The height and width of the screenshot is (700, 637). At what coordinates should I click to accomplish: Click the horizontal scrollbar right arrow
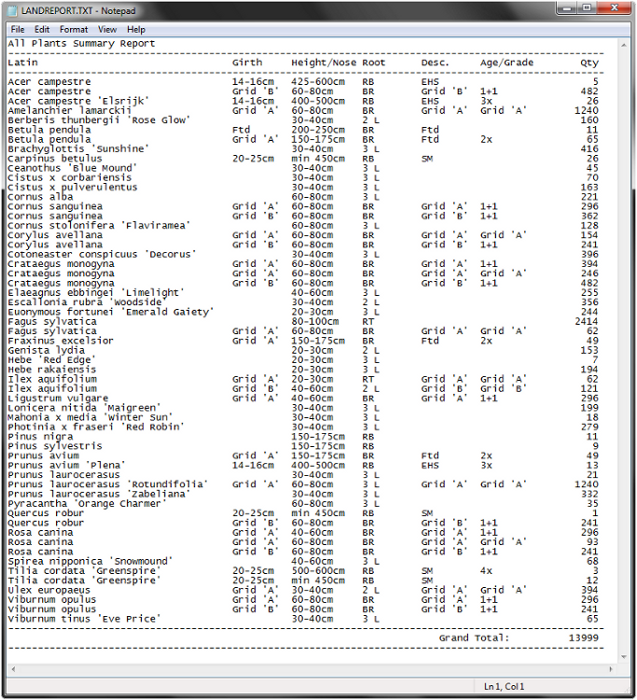point(611,669)
